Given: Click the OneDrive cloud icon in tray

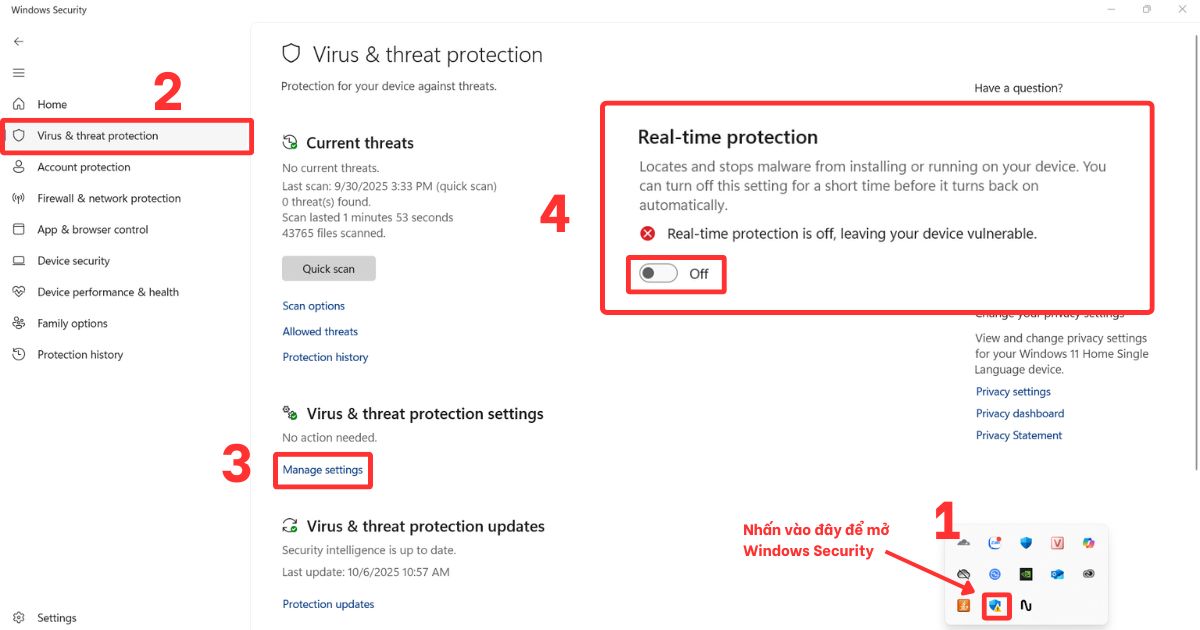Looking at the screenshot, I should tap(965, 542).
